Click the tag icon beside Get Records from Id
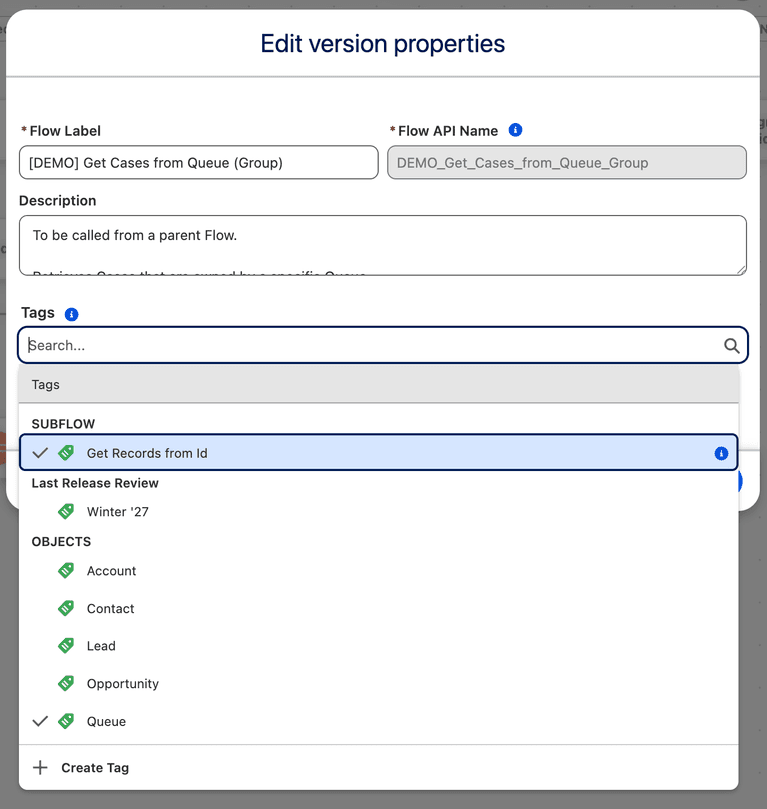This screenshot has width=767, height=809. 66,452
